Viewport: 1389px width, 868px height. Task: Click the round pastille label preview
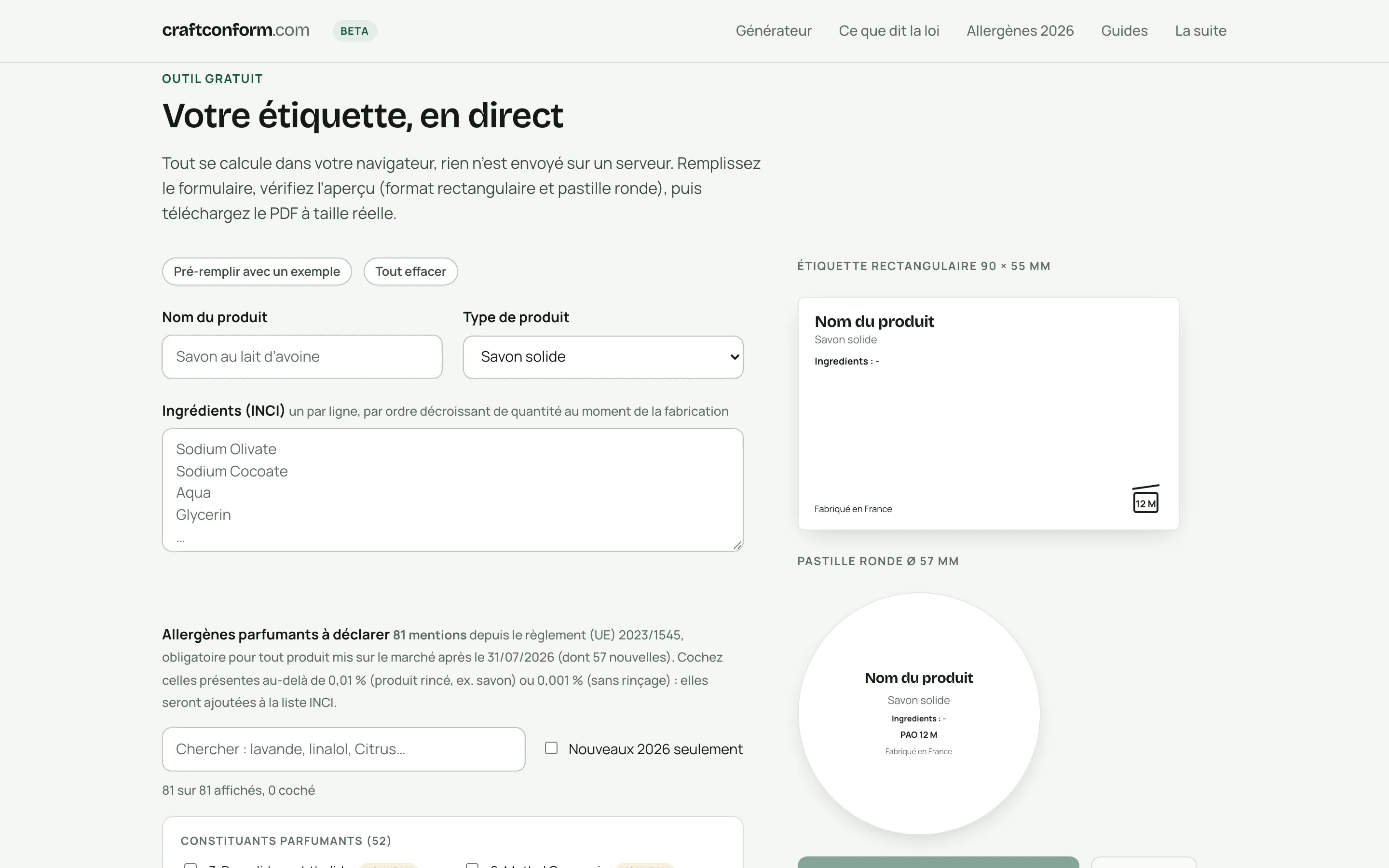(918, 714)
